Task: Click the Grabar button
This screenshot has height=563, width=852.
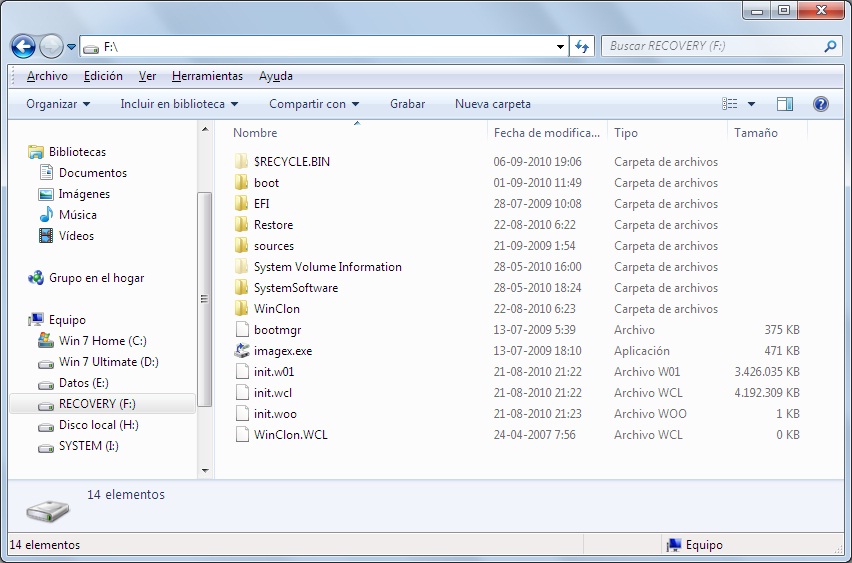Action: tap(408, 104)
